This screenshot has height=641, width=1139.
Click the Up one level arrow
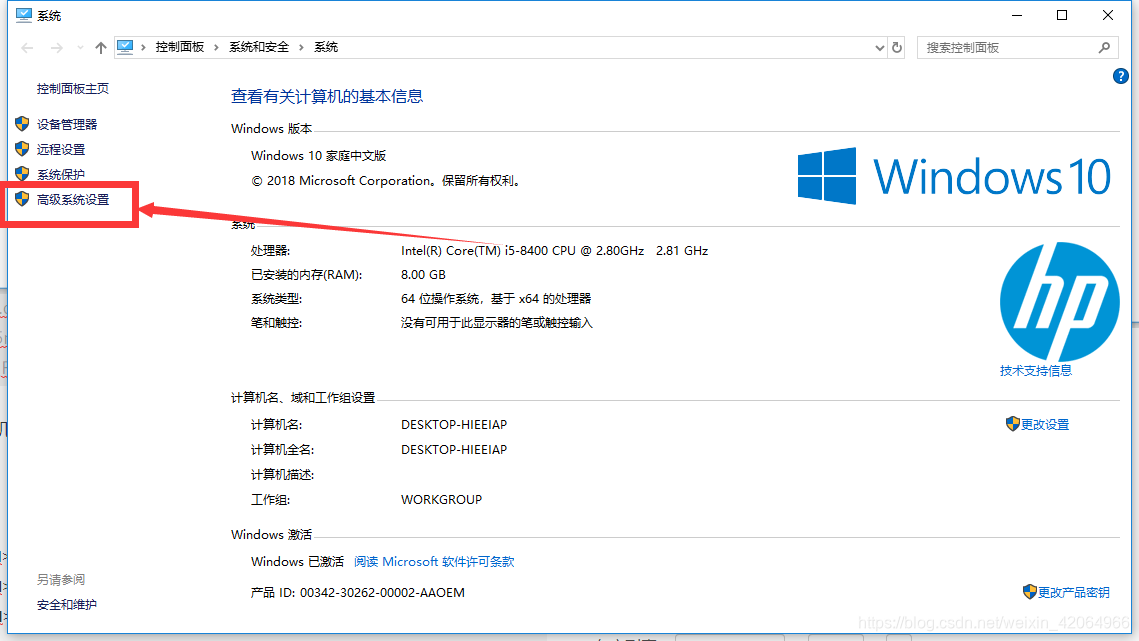click(x=100, y=48)
